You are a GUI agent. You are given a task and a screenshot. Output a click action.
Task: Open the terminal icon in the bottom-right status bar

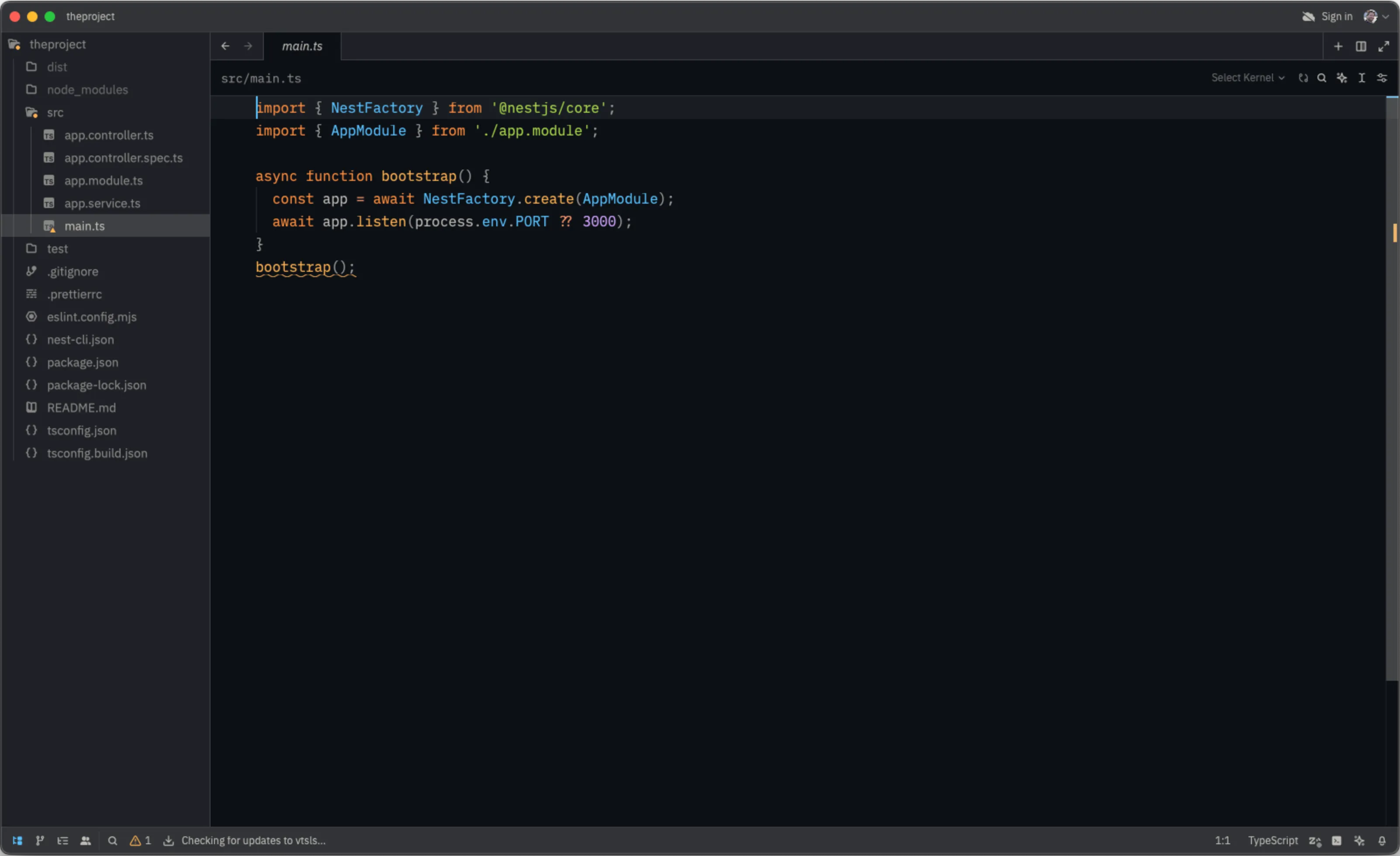click(1336, 841)
